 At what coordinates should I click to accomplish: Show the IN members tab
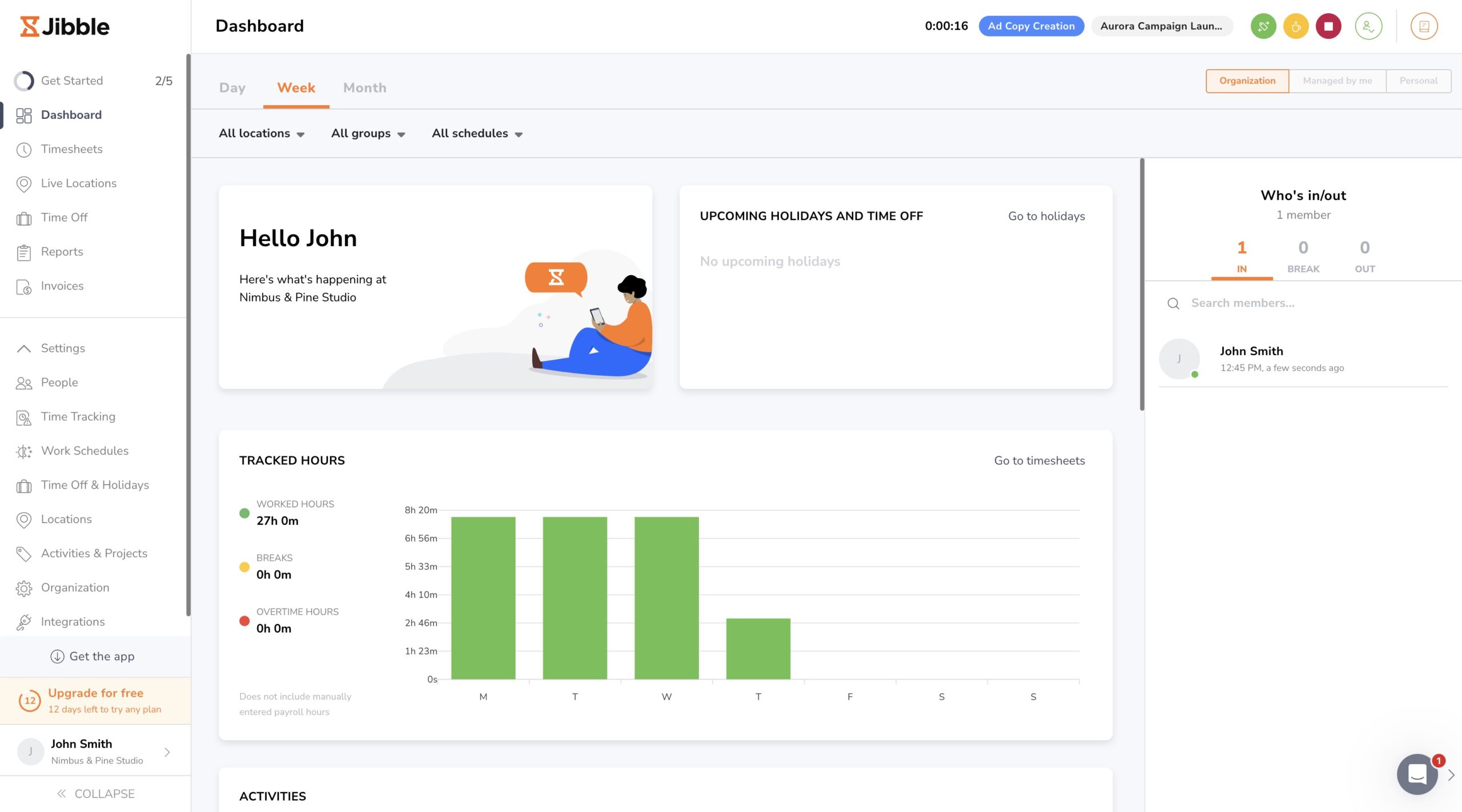pos(1242,257)
